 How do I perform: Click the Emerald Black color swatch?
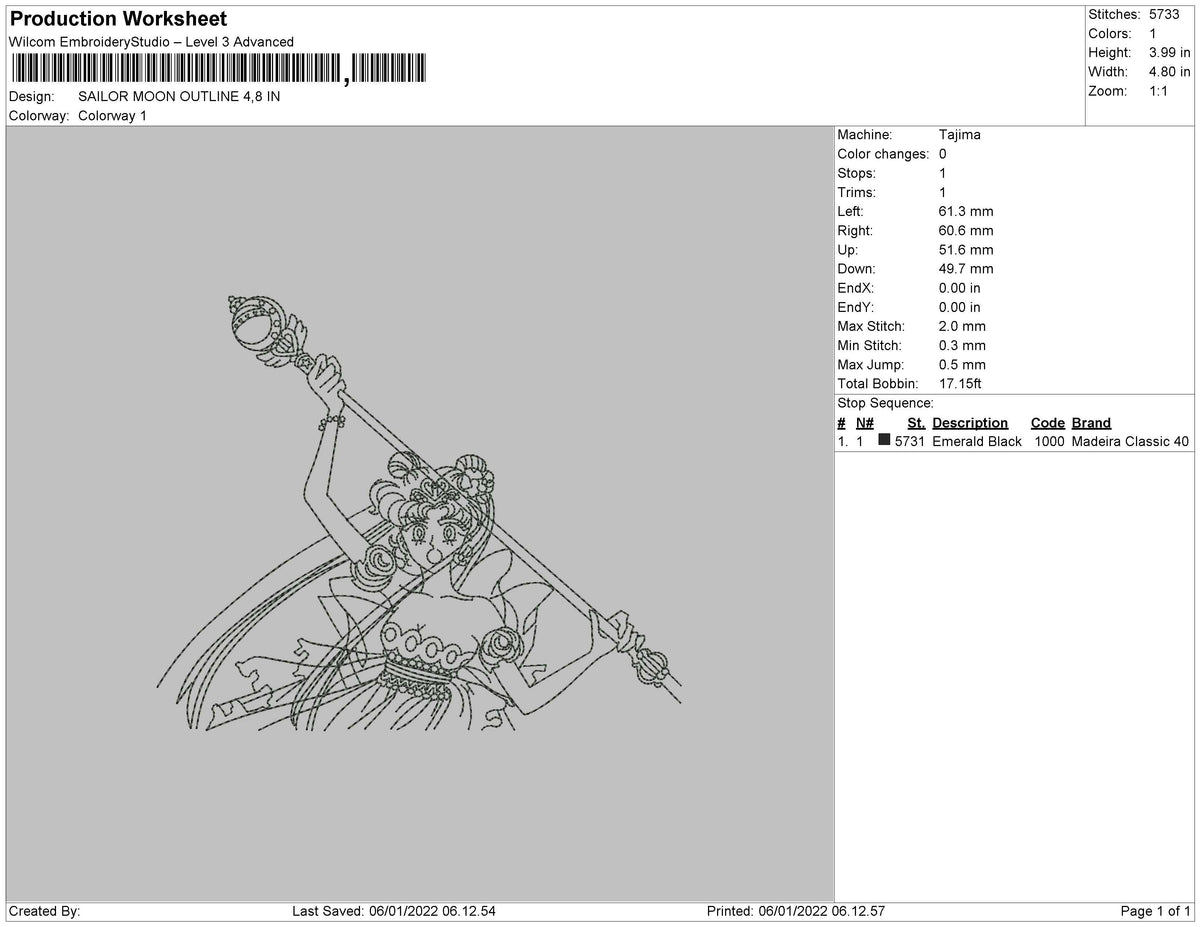pos(884,440)
